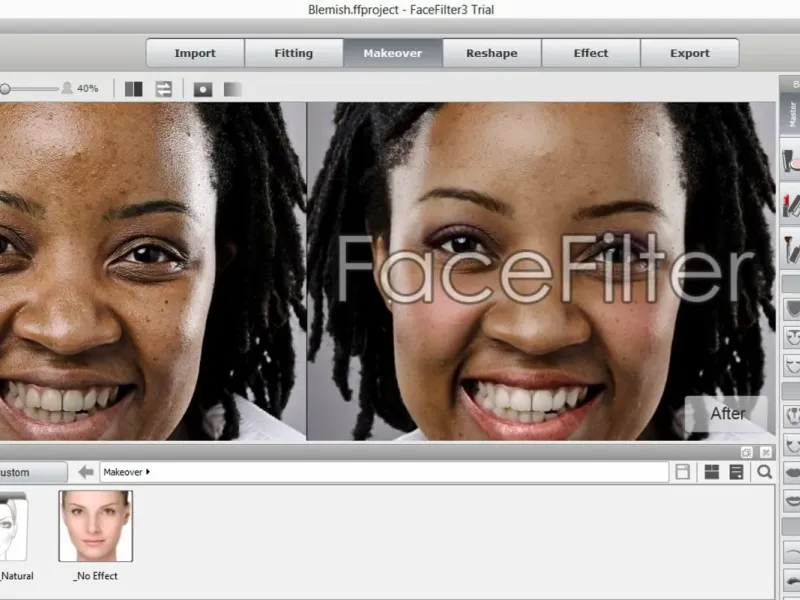The image size is (800, 600).
Task: Switch to the Export tab
Action: (x=690, y=53)
